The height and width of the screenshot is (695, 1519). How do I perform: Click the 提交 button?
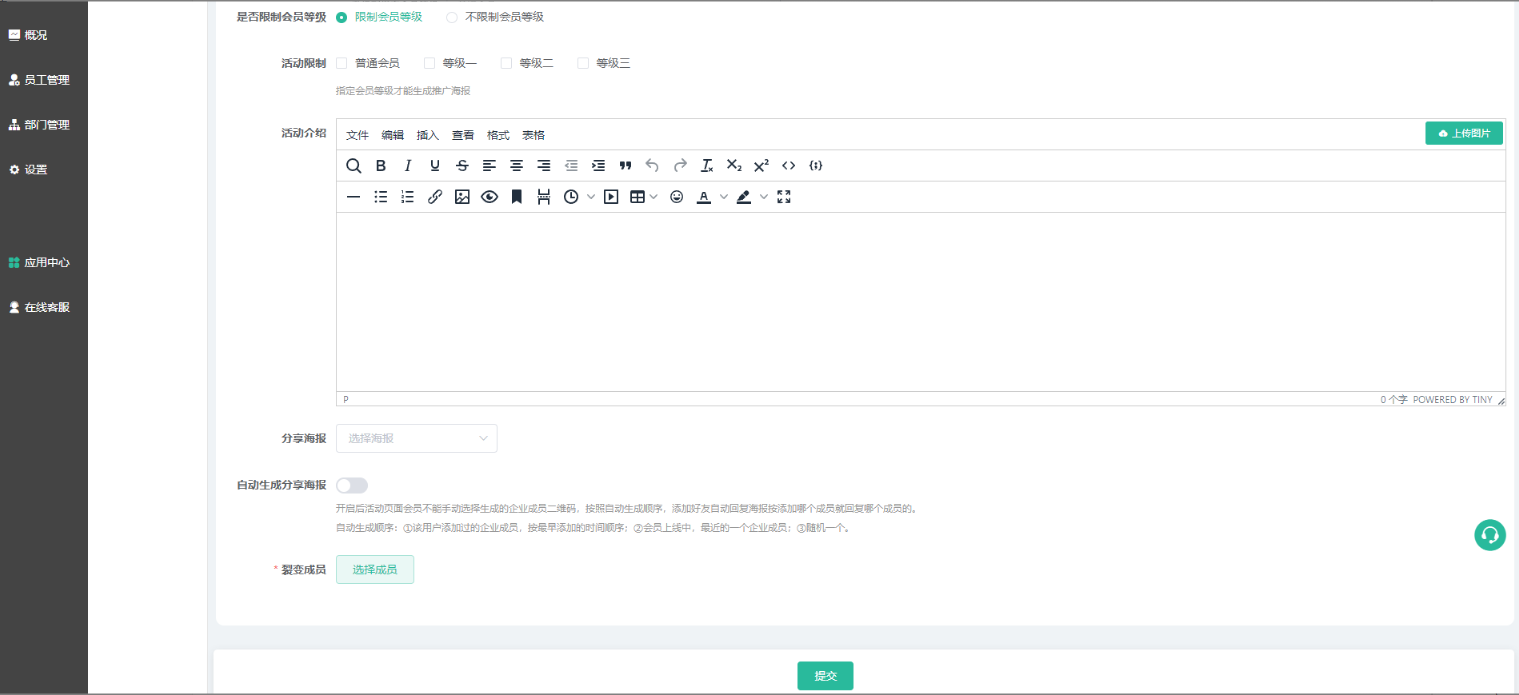825,676
